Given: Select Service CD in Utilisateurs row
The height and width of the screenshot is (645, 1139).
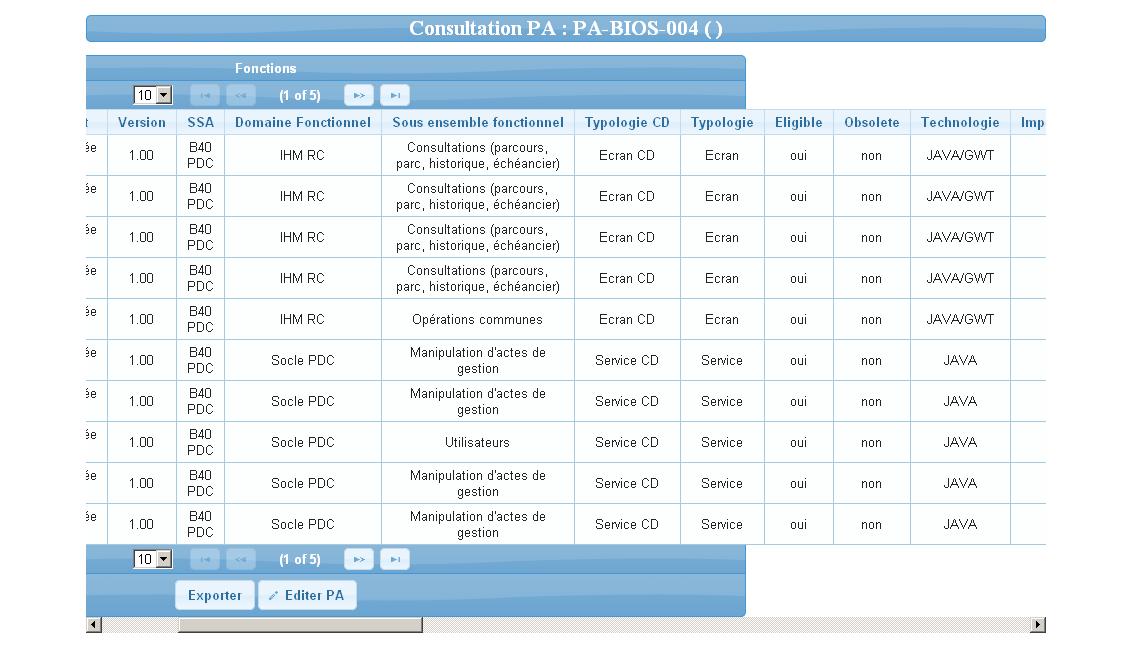Looking at the screenshot, I should [x=627, y=442].
